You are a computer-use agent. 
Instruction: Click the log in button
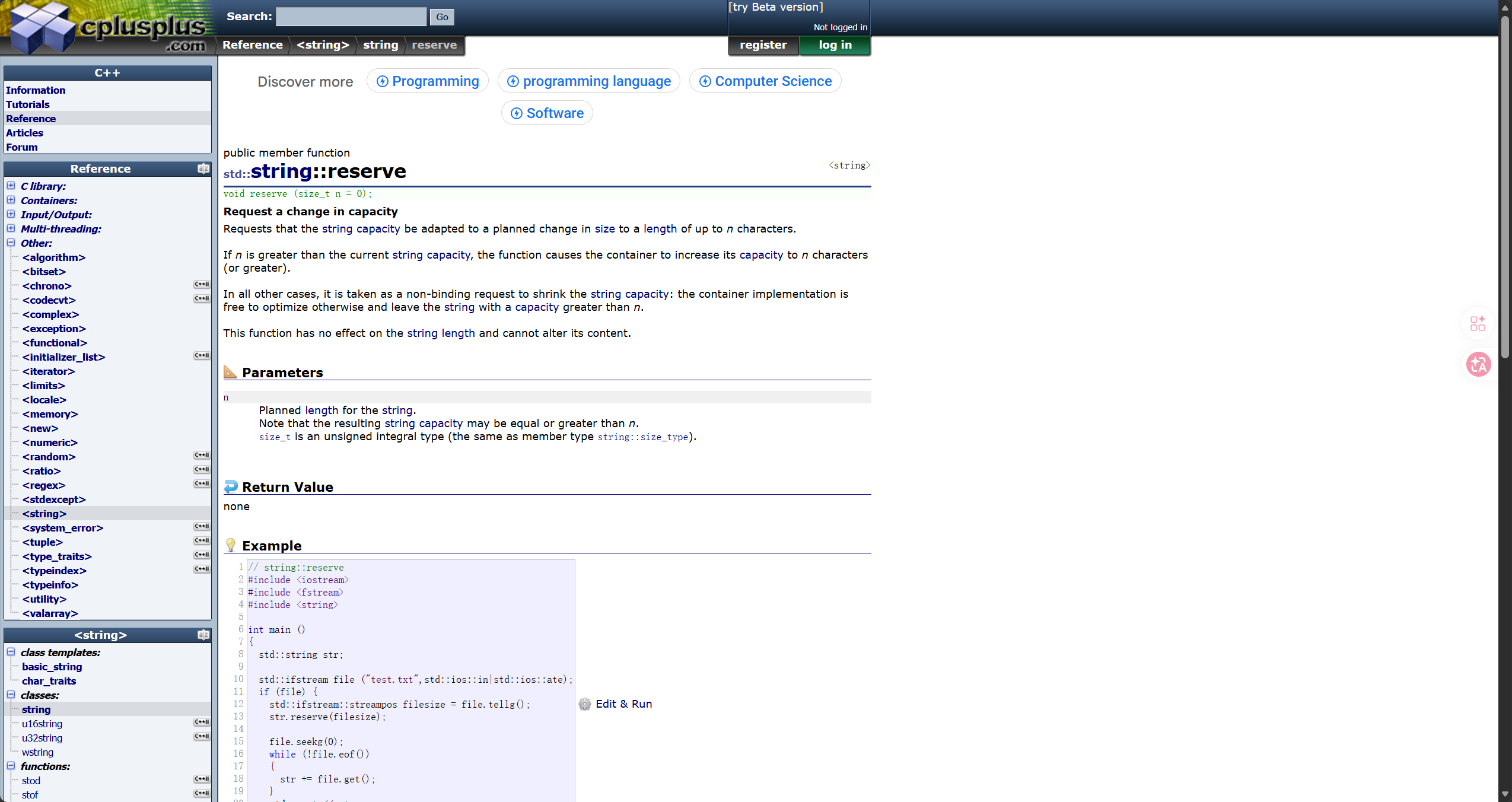tap(835, 45)
